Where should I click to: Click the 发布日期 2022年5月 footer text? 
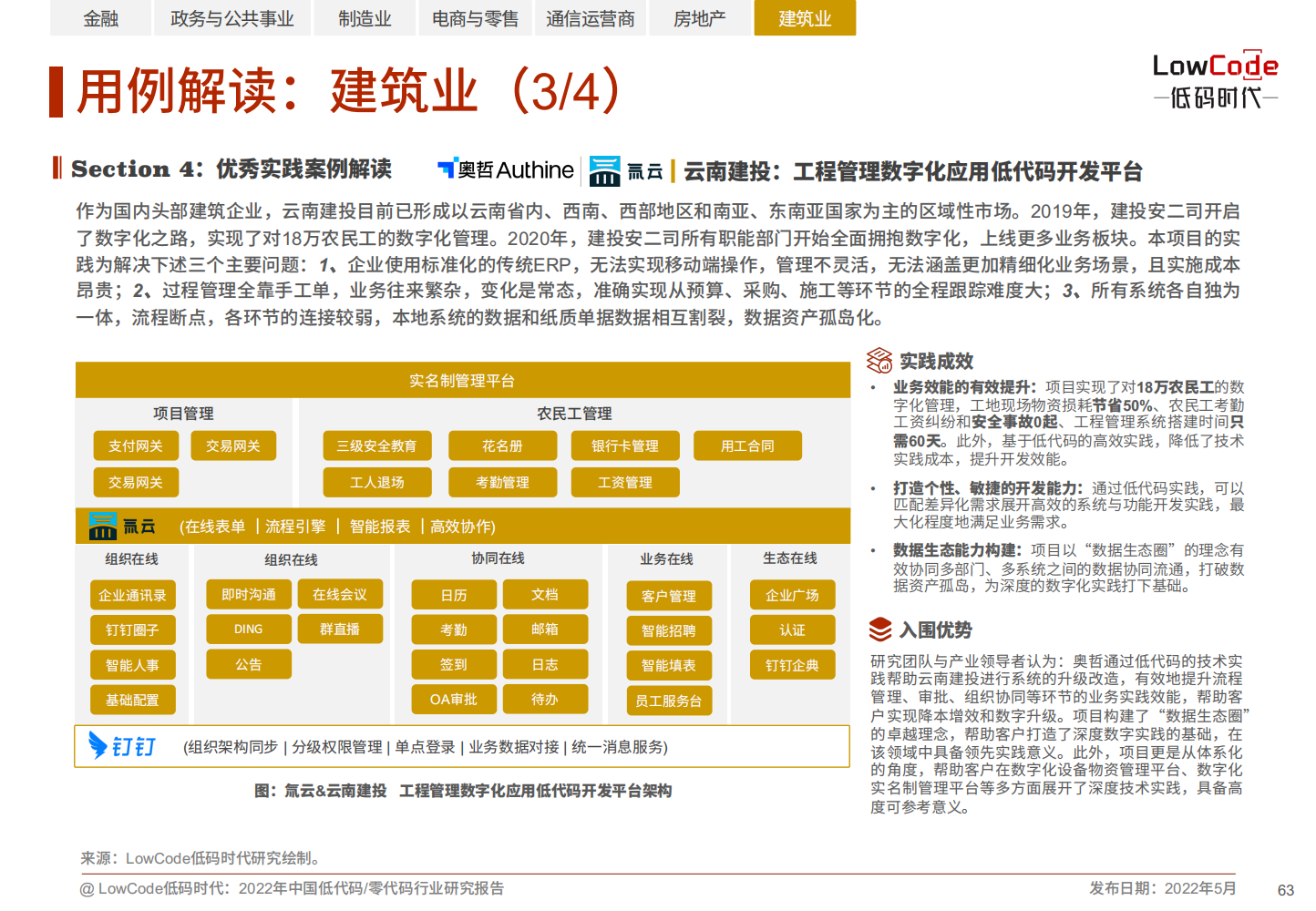point(1163,887)
